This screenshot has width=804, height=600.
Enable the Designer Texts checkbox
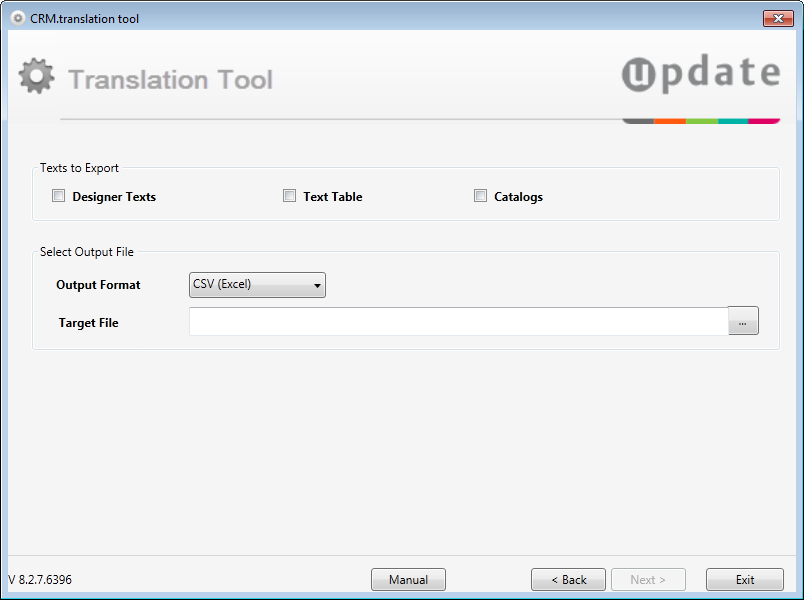click(58, 195)
